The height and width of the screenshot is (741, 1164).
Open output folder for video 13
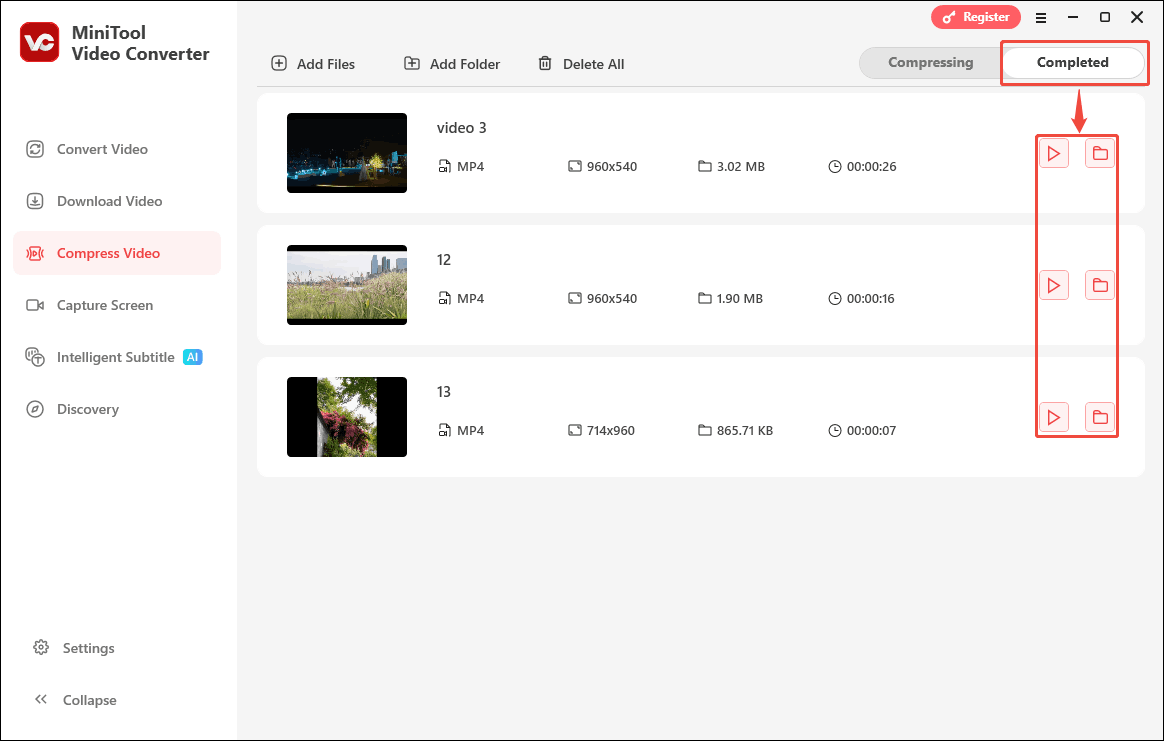point(1100,417)
